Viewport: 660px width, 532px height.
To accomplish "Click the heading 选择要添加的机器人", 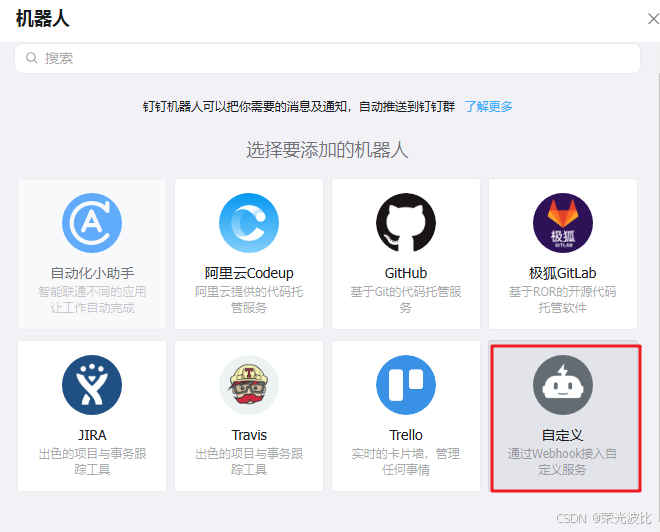I will coord(327,150).
